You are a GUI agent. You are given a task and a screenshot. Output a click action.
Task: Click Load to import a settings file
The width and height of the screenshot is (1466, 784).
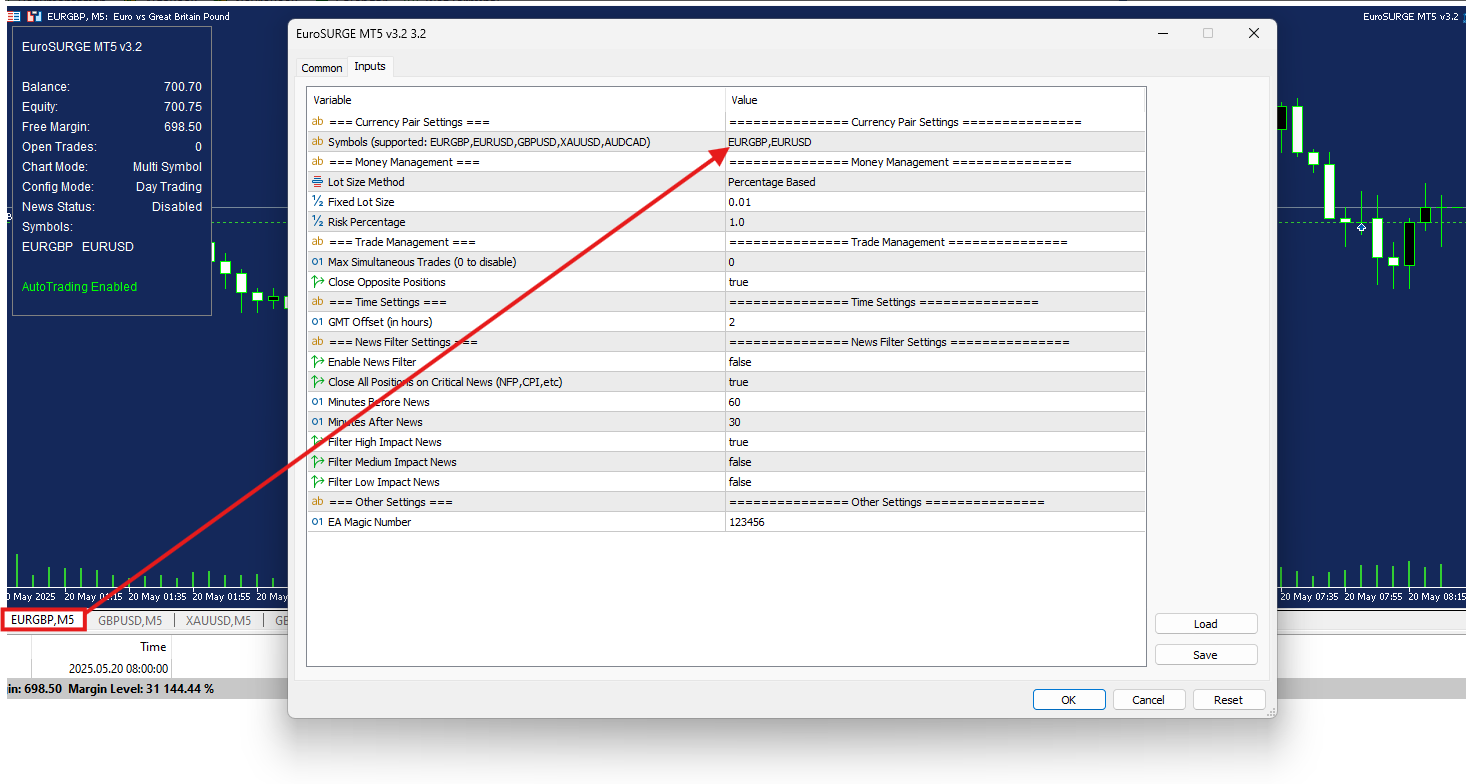coord(1206,624)
